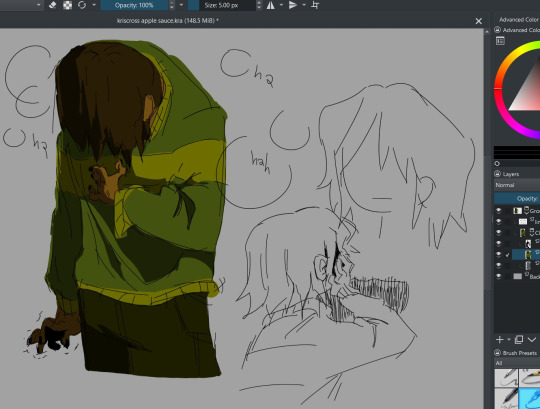Pick a hue on the color wheel ring

tap(498, 88)
